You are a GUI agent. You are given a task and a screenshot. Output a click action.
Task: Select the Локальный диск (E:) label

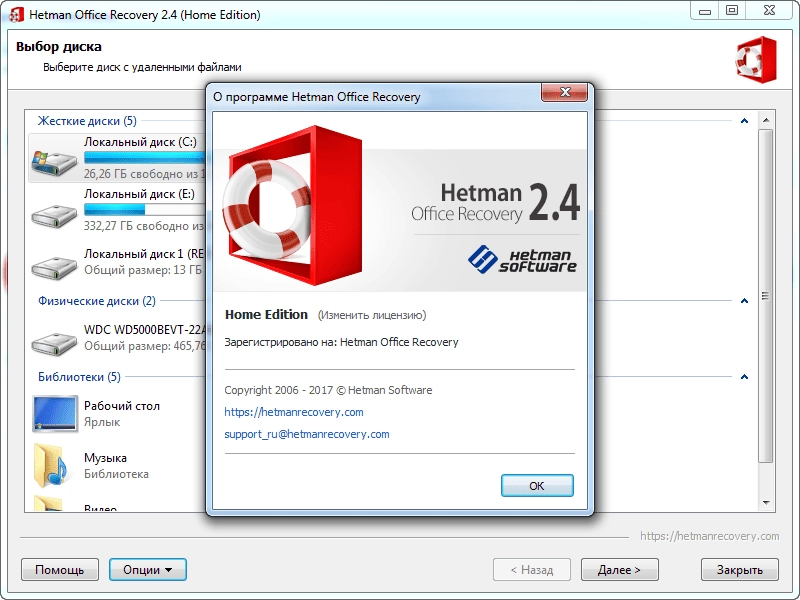coord(139,193)
